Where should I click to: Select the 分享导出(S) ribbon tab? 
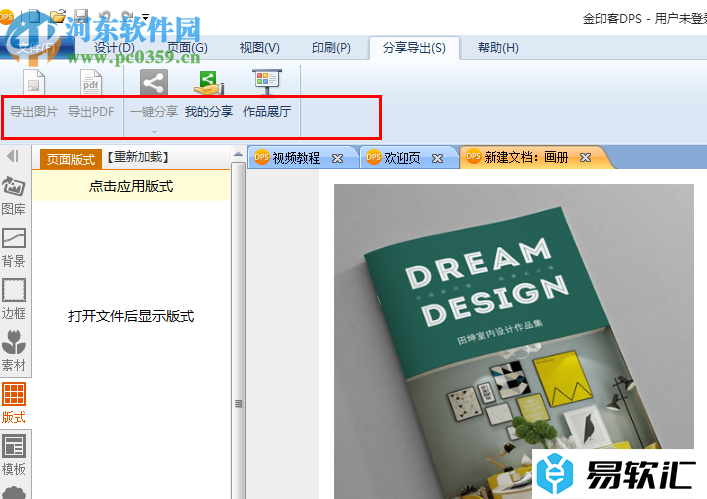pos(414,48)
